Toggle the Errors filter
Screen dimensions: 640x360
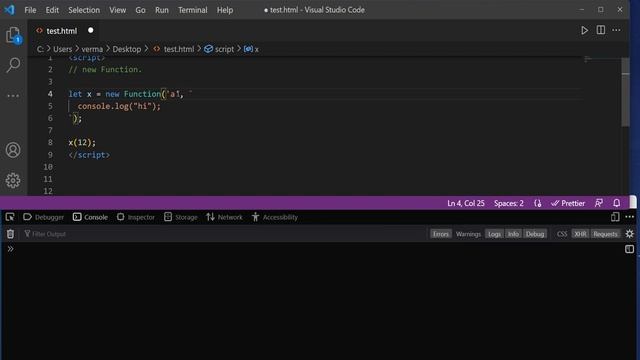(441, 234)
